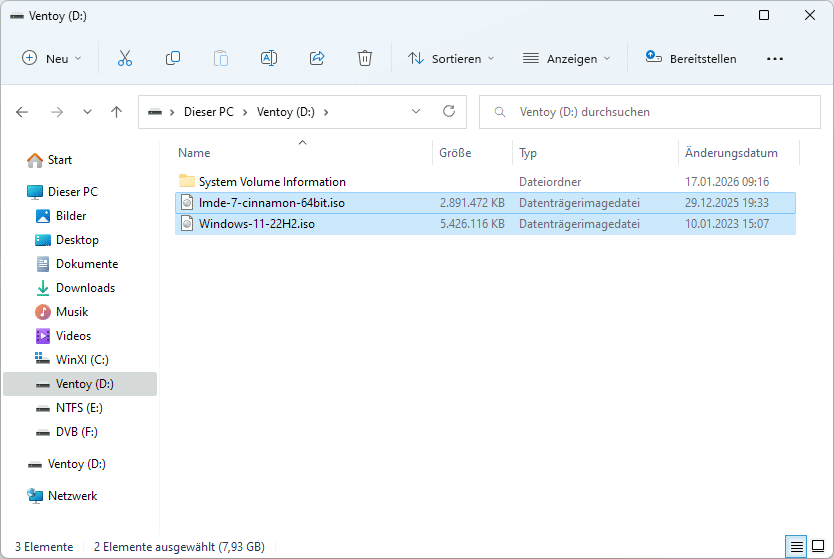834x559 pixels.
Task: Open DVB (F:) drive in sidebar
Action: 77,432
